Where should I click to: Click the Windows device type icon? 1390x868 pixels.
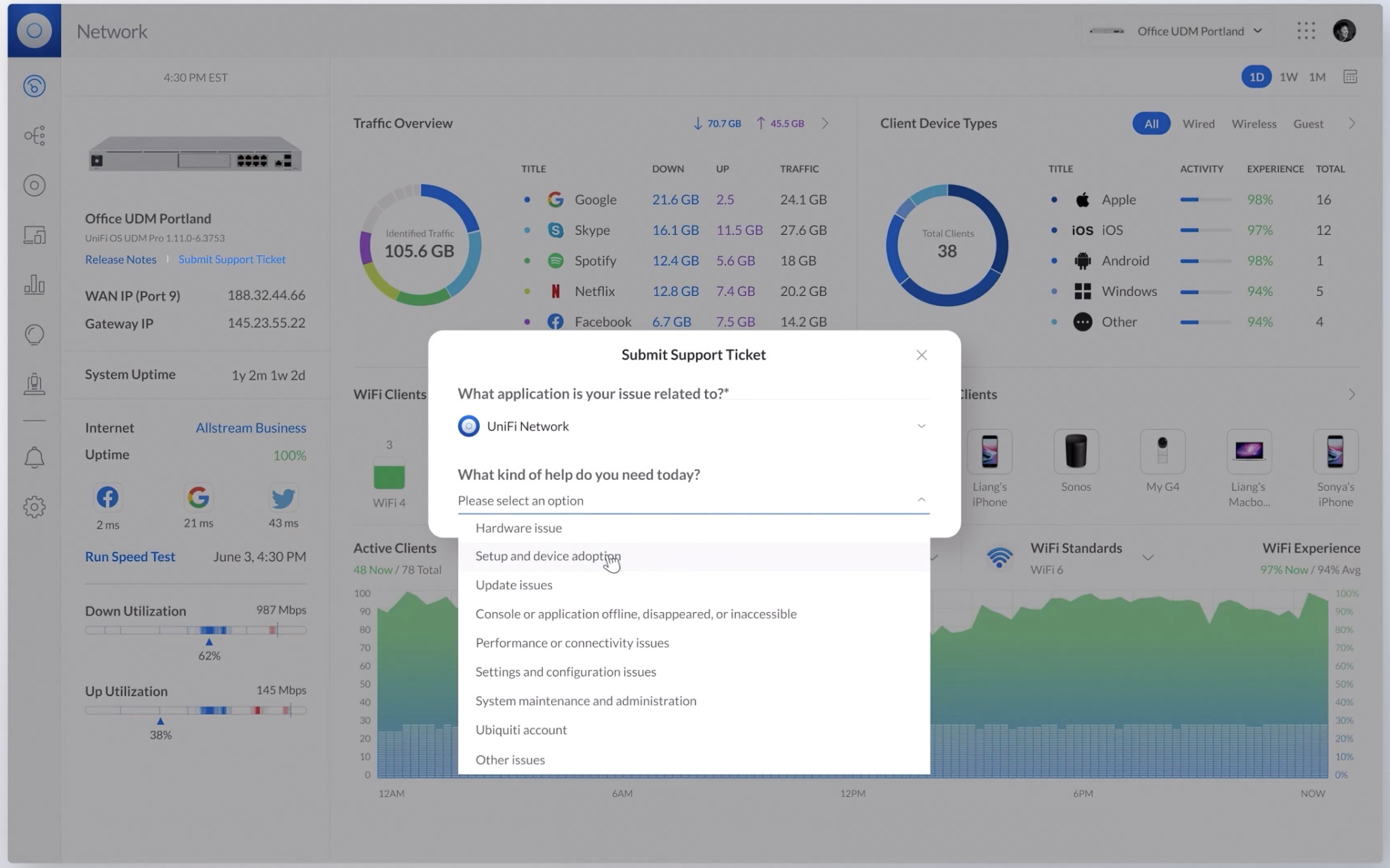point(1083,291)
